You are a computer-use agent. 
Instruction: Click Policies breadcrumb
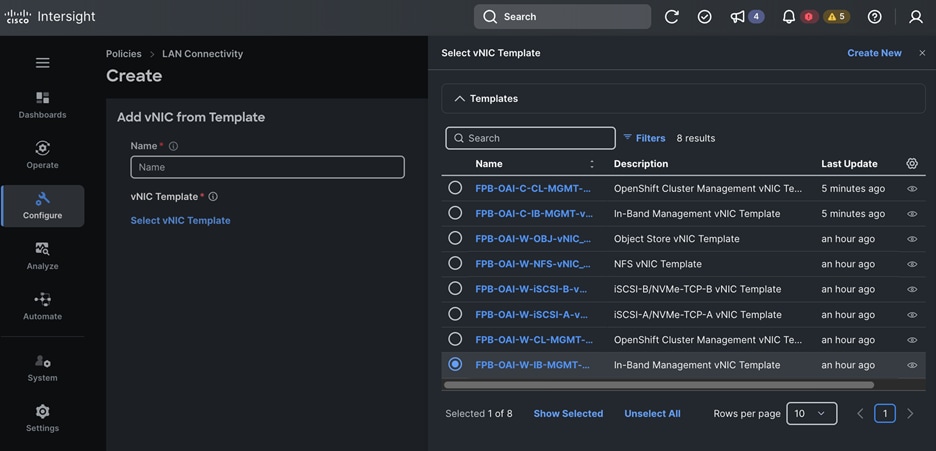124,54
